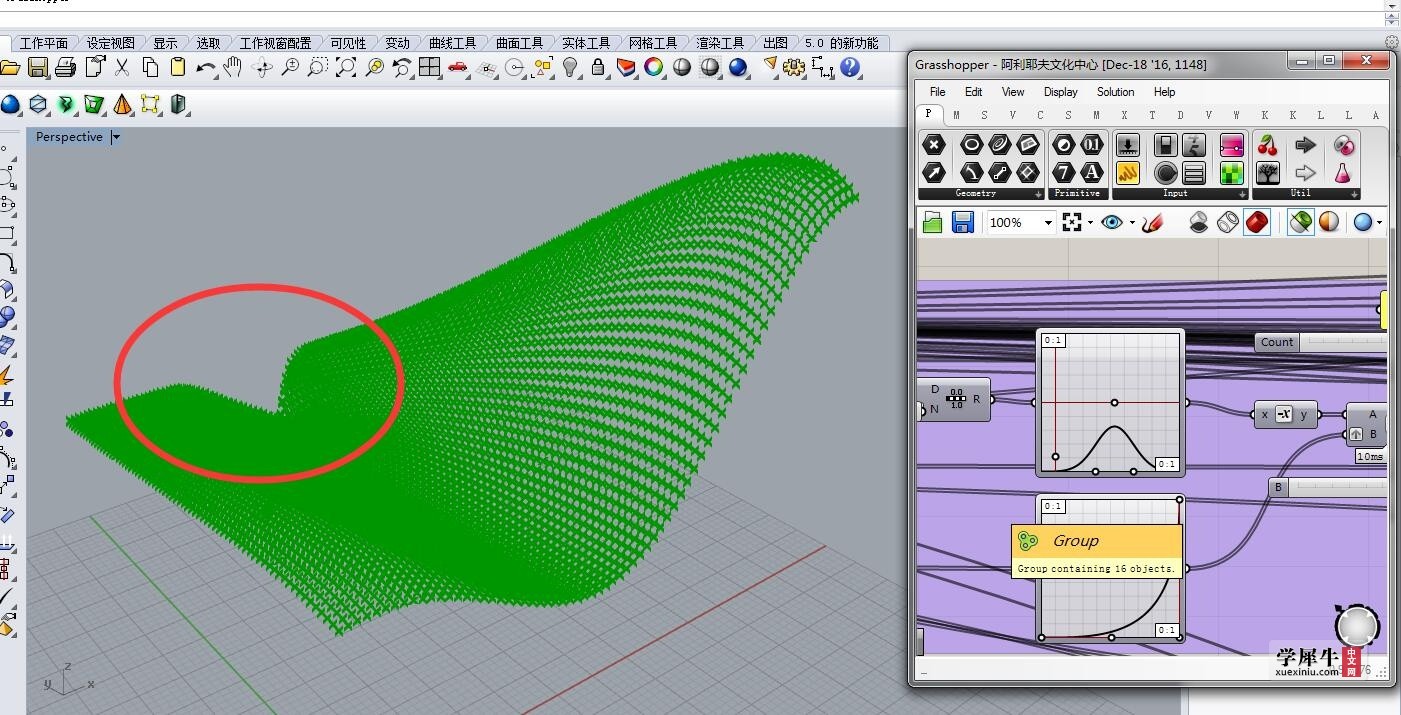The height and width of the screenshot is (715, 1401).
Task: Enable wireframe preview mode in Grasshopper
Action: pyautogui.click(x=1228, y=223)
